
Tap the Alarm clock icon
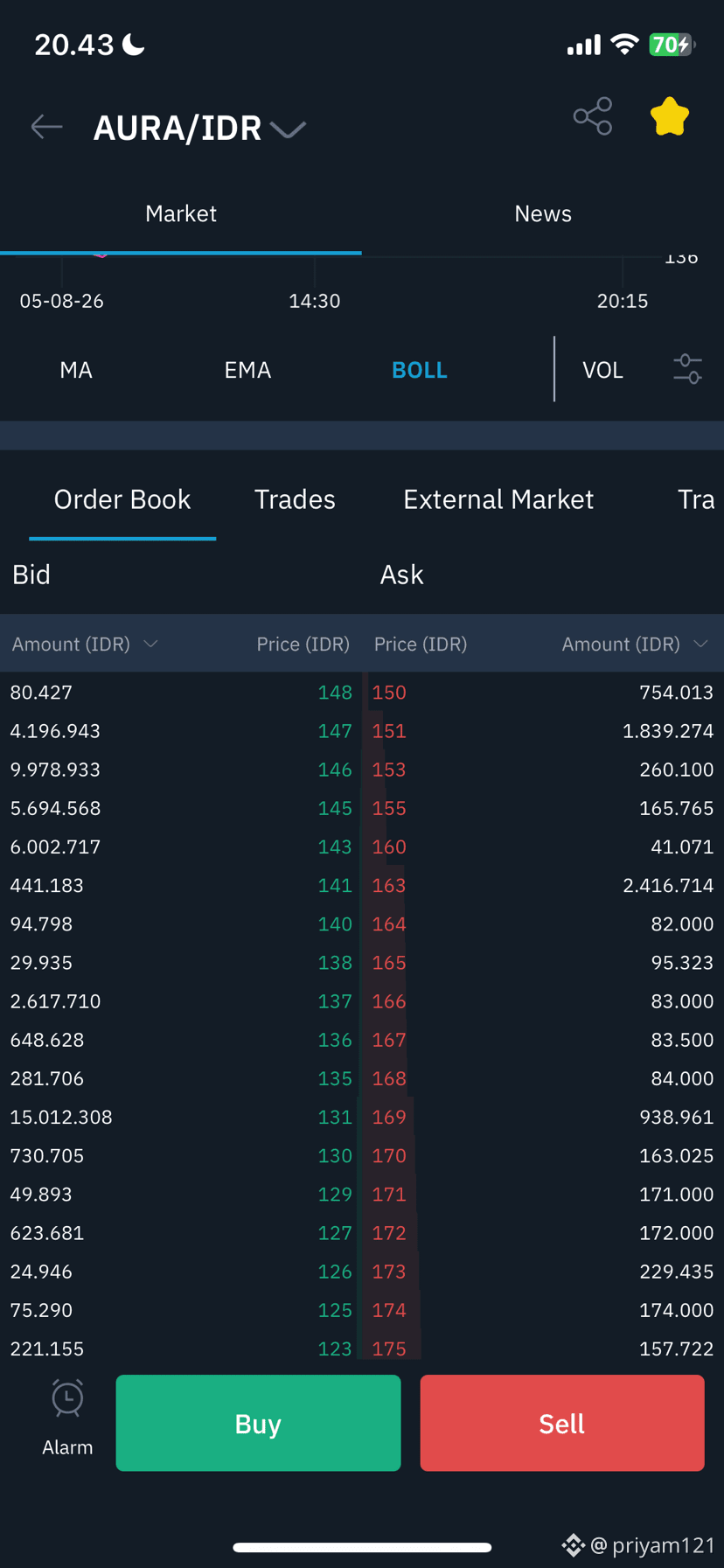(x=67, y=1397)
